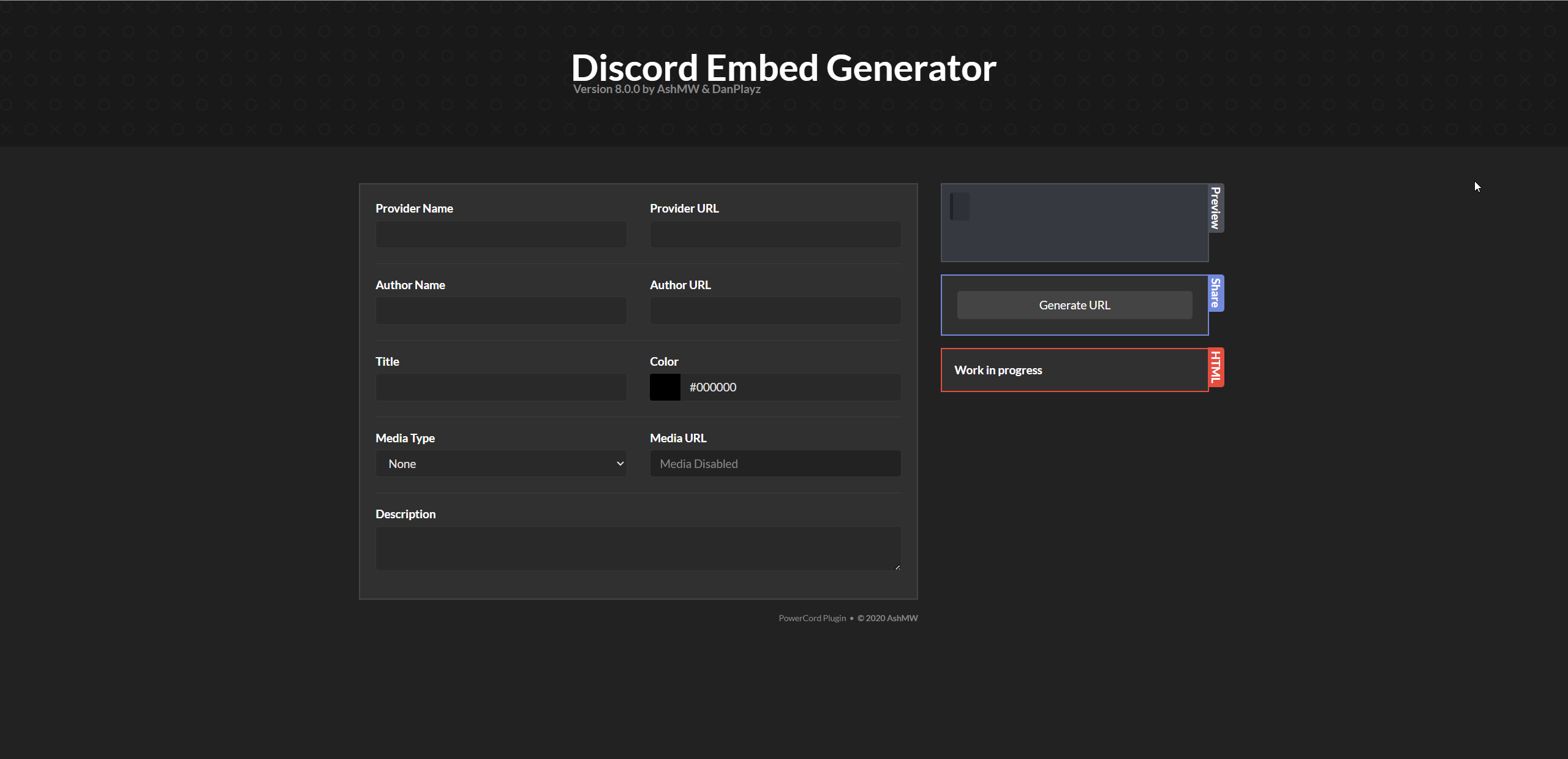Click the Provider Name label
Screen dimensions: 1568x759
pos(414,208)
